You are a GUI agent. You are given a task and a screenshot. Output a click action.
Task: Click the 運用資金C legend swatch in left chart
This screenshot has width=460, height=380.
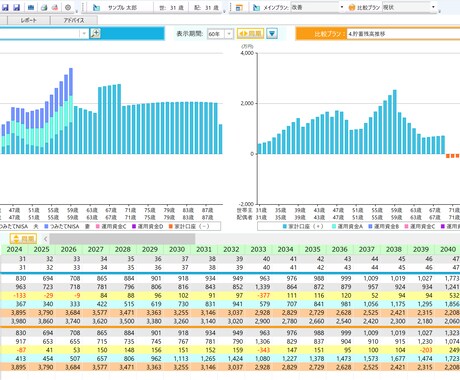(x=98, y=226)
